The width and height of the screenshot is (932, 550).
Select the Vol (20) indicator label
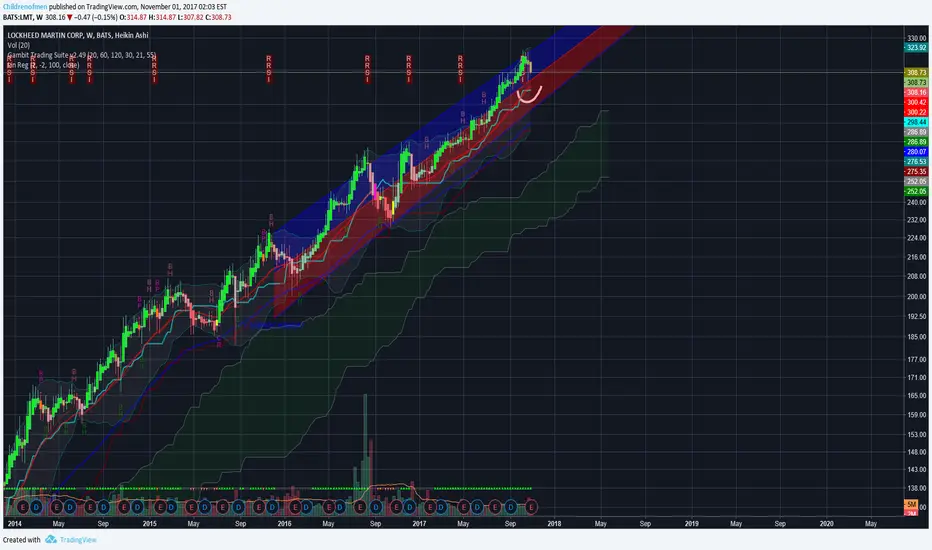[18, 45]
